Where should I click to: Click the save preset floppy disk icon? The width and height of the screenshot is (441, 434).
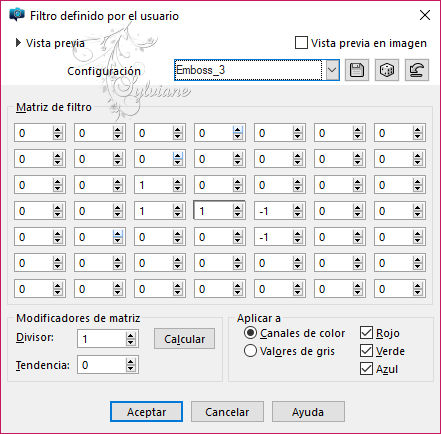pos(357,70)
